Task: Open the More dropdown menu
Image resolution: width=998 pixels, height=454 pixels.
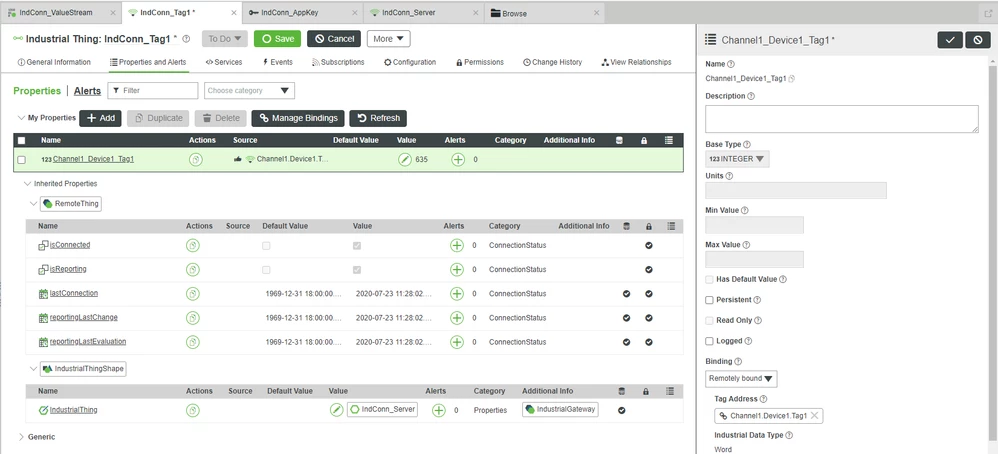Action: [x=388, y=39]
